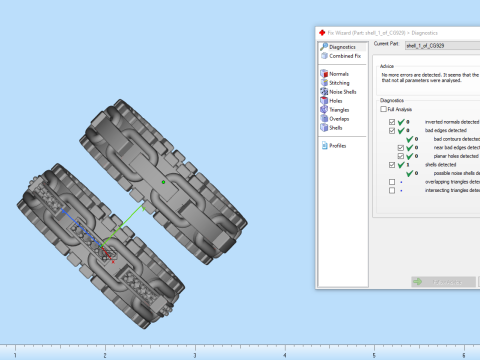Toggle the inverted normals detected checkbox
Image resolution: width=480 pixels, height=360 pixels.
pyautogui.click(x=392, y=122)
